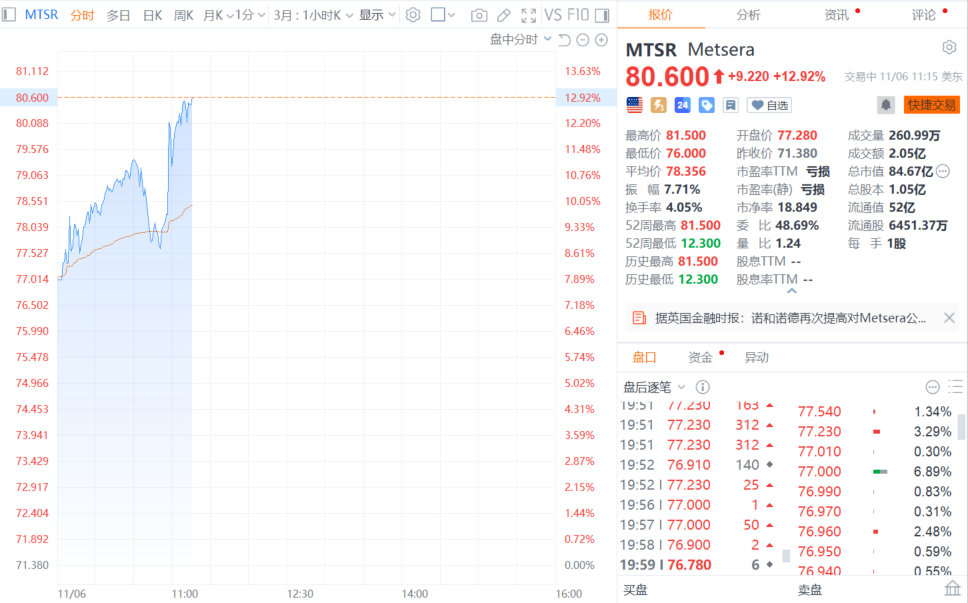Take a chart screenshot with camera icon
The width and height of the screenshot is (968, 603).
[x=478, y=15]
